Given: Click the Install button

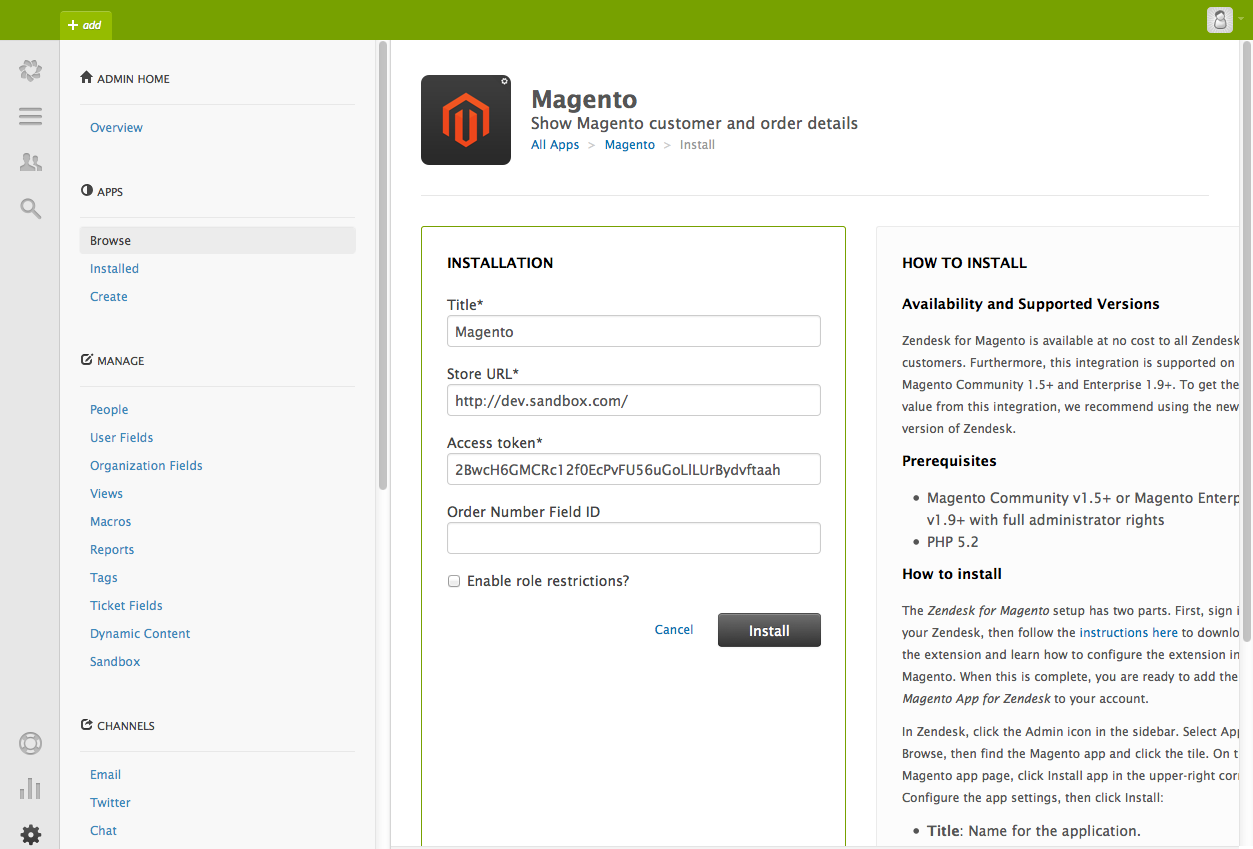Looking at the screenshot, I should (769, 630).
